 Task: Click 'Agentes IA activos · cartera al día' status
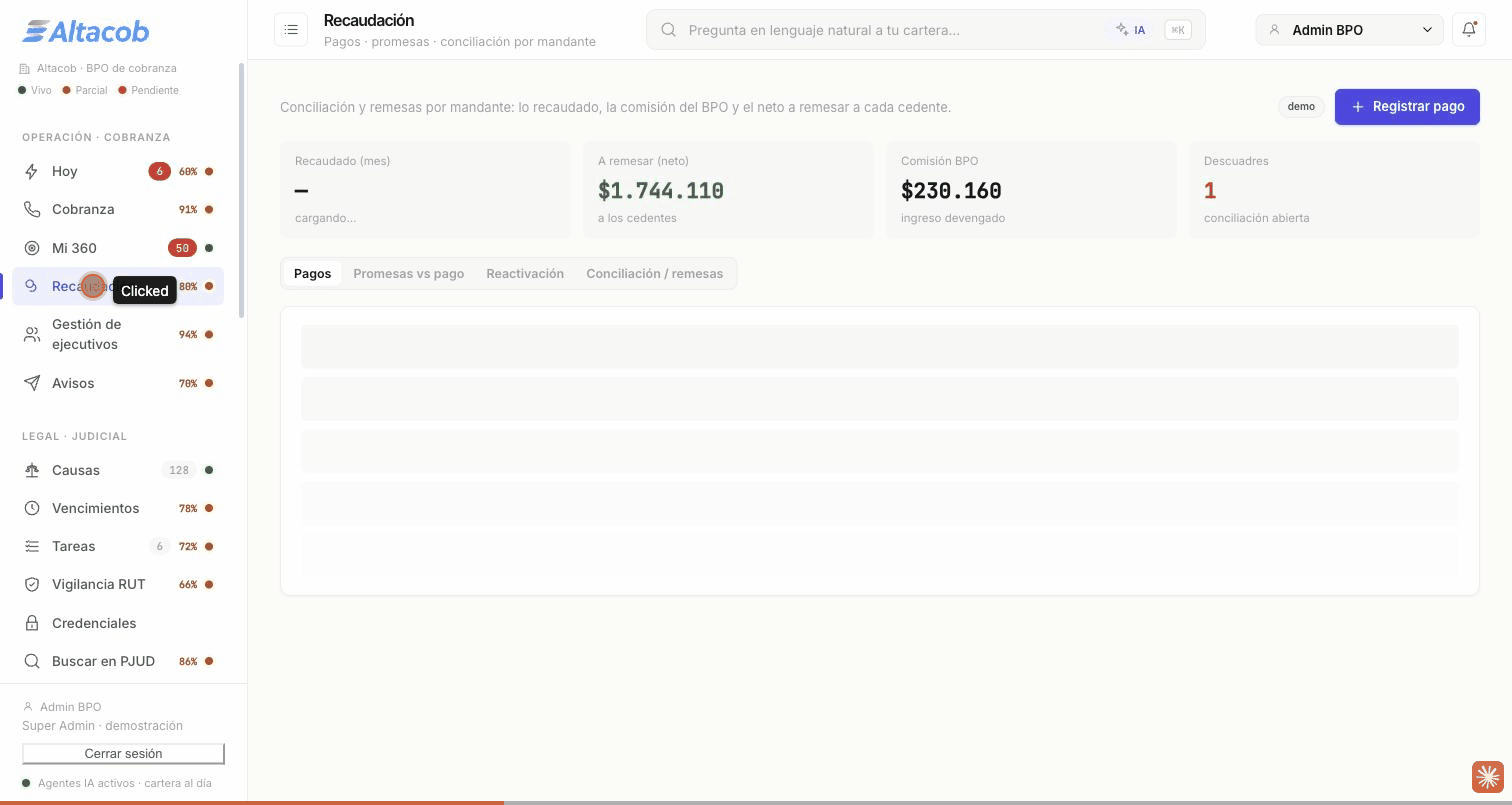coord(125,783)
